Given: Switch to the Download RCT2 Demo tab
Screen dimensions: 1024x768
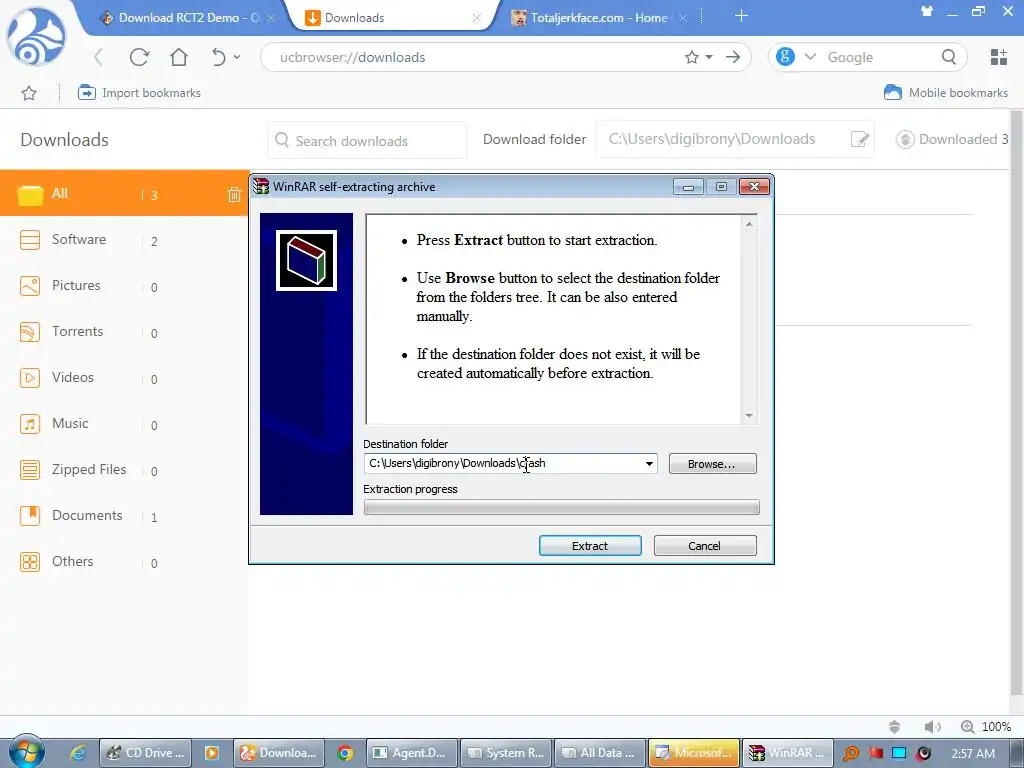Looking at the screenshot, I should click(187, 18).
